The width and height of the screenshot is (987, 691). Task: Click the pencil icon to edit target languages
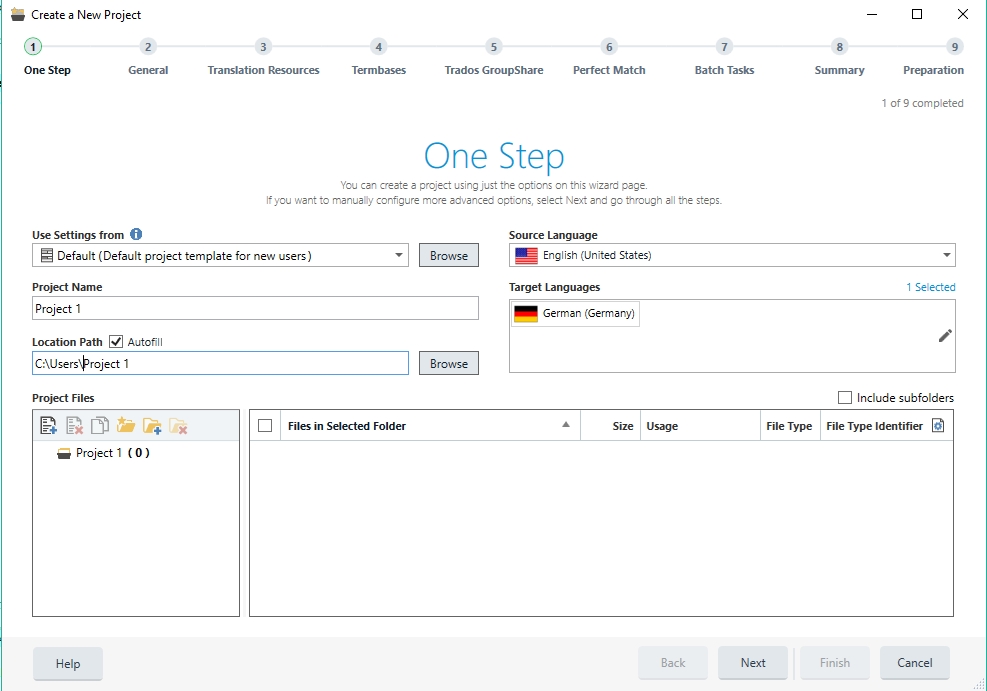click(x=945, y=336)
